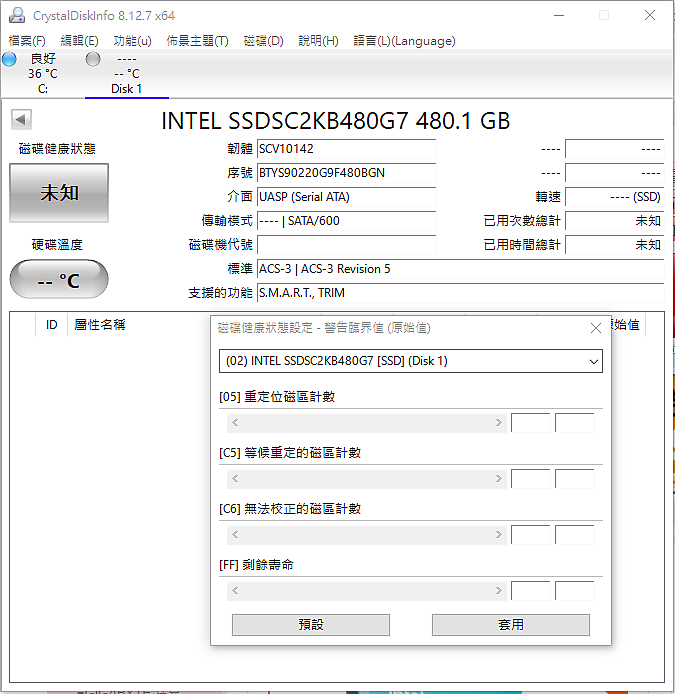Click second value box of [C6] 無法校正的磁區計數
Image resolution: width=675 pixels, height=694 pixels.
pos(575,535)
